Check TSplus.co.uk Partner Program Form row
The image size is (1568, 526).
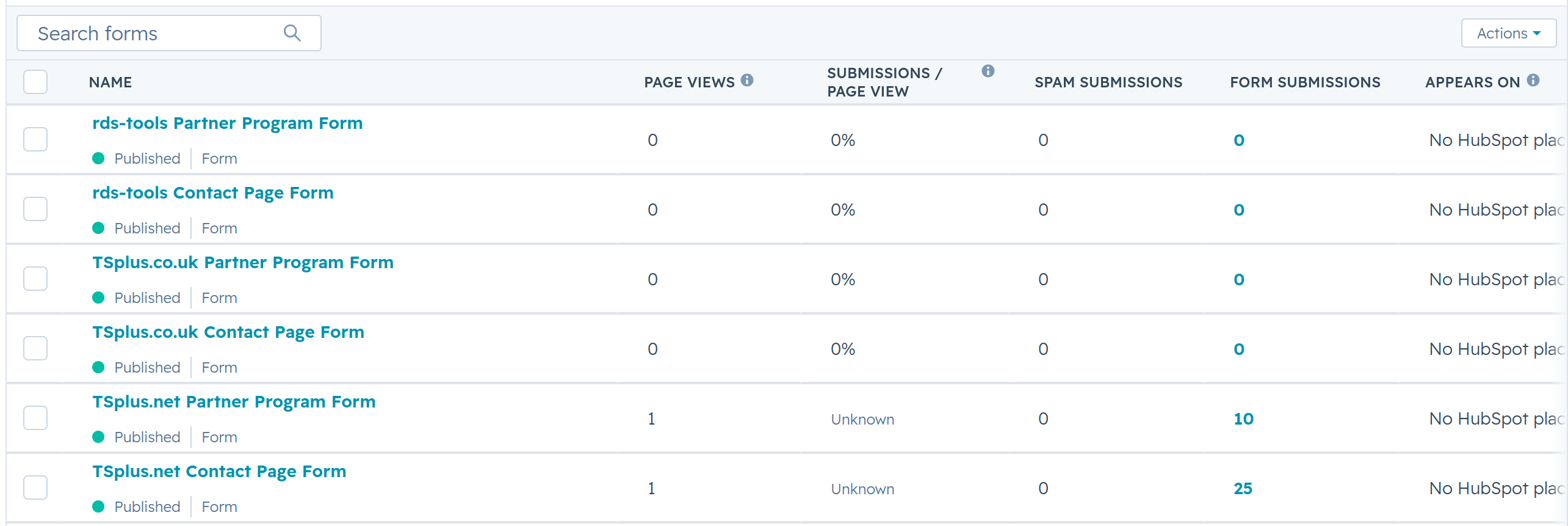(35, 279)
